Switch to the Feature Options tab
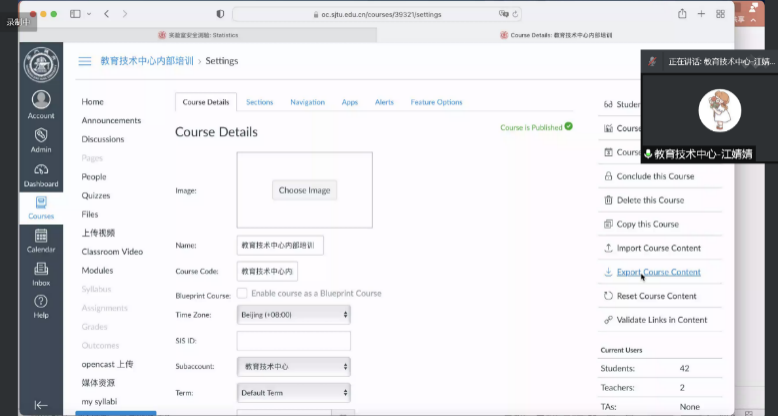The width and height of the screenshot is (780, 418). [x=436, y=102]
